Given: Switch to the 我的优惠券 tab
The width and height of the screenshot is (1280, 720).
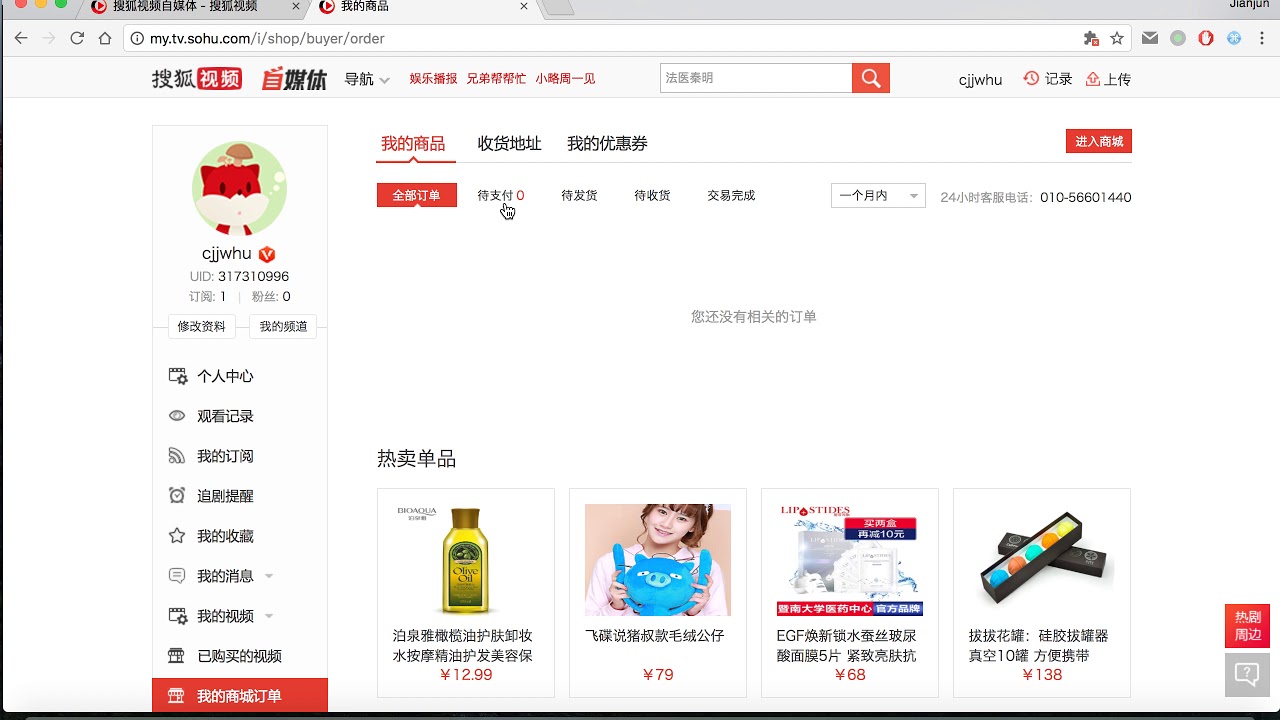Looking at the screenshot, I should pyautogui.click(x=607, y=143).
